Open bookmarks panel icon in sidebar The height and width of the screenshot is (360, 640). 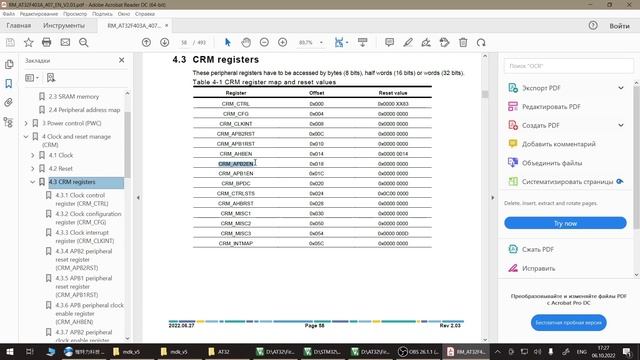(x=9, y=84)
